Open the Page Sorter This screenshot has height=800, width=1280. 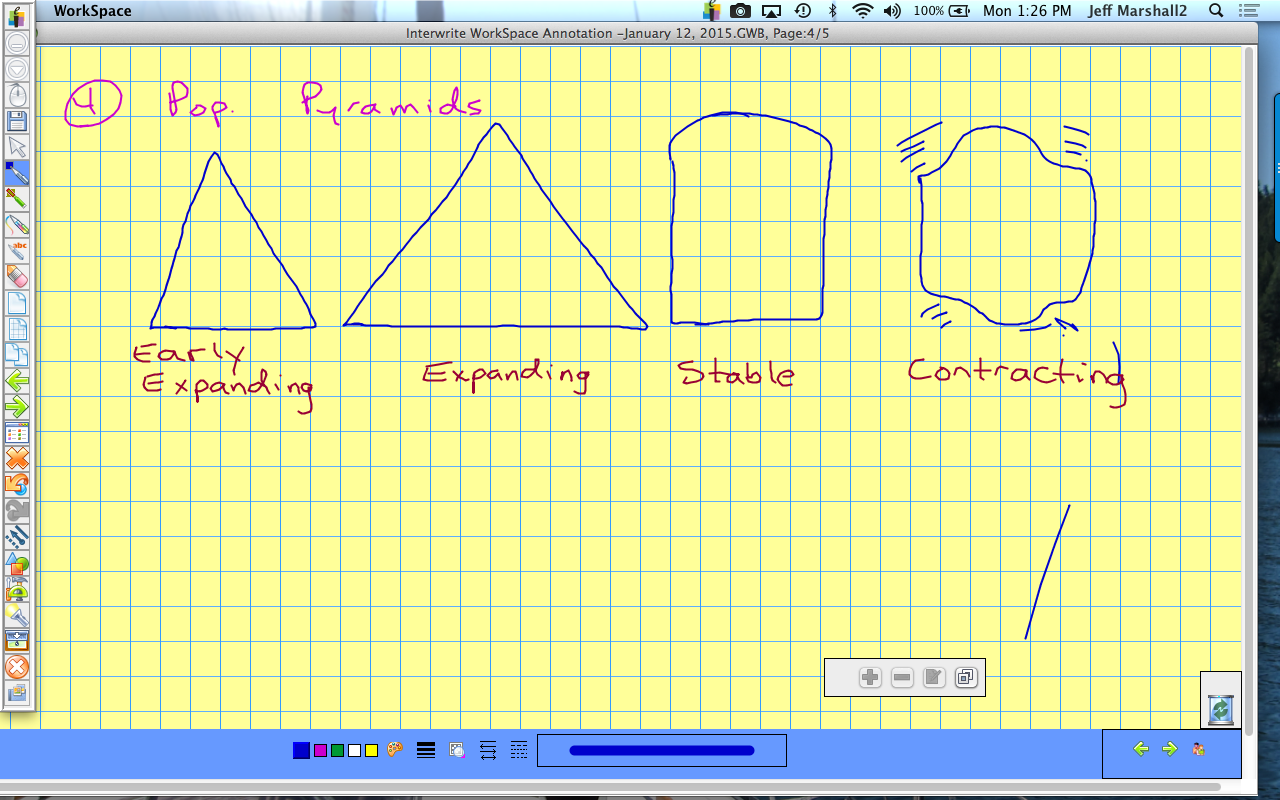tap(17, 433)
